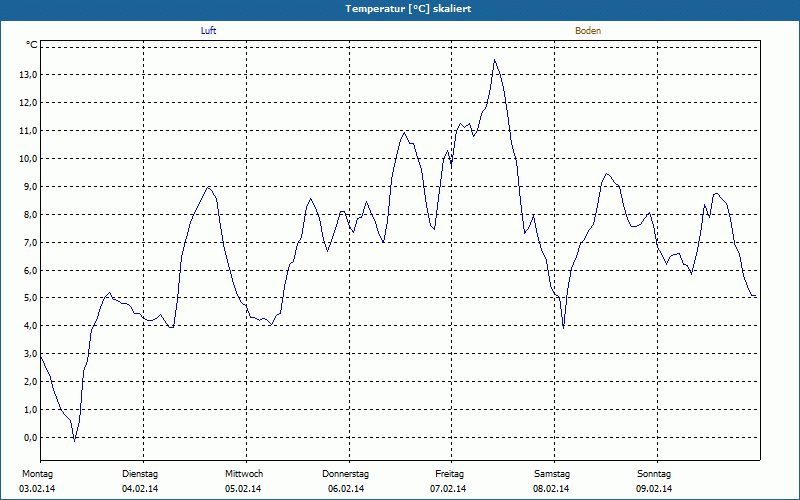Select the 9,0 y-axis value

click(x=30, y=187)
